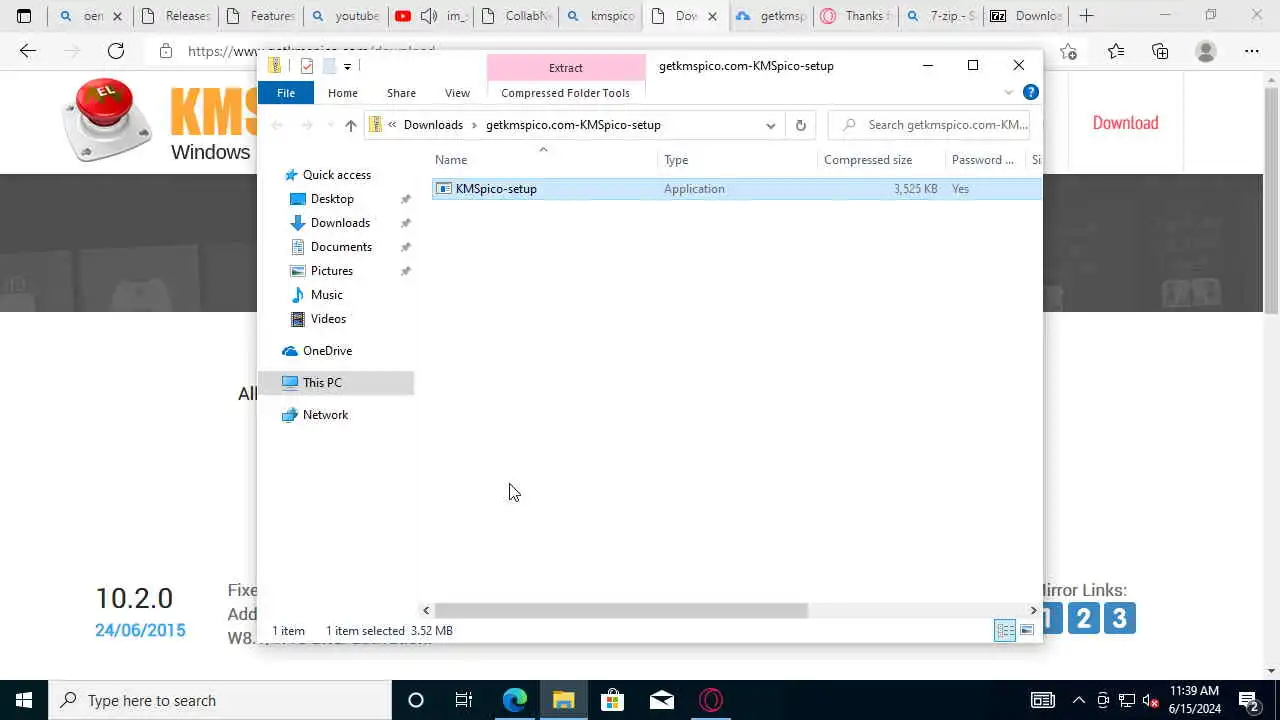Open Desktop in the navigation pane

click(332, 199)
